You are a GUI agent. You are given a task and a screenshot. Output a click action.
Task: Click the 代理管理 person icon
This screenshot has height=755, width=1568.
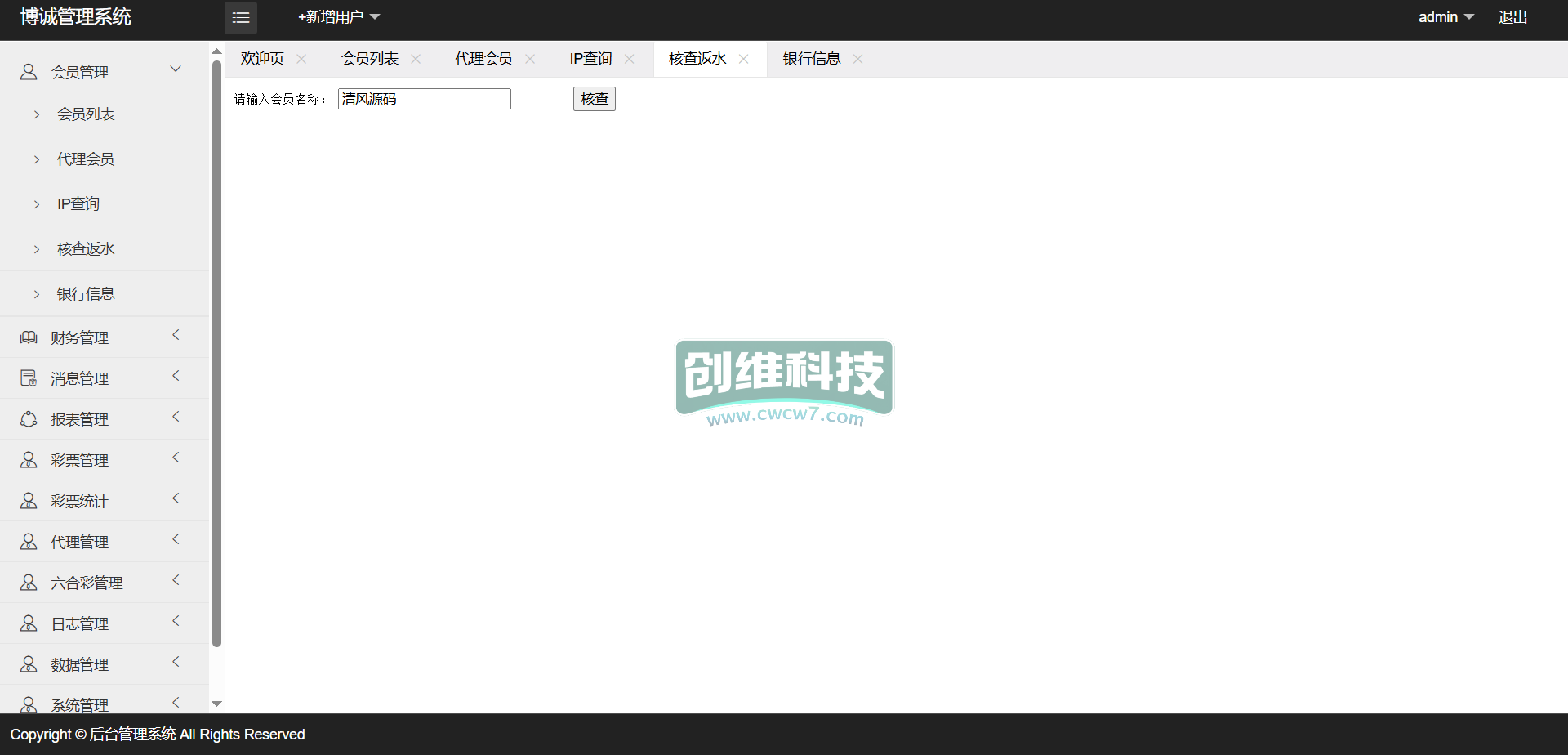coord(29,542)
